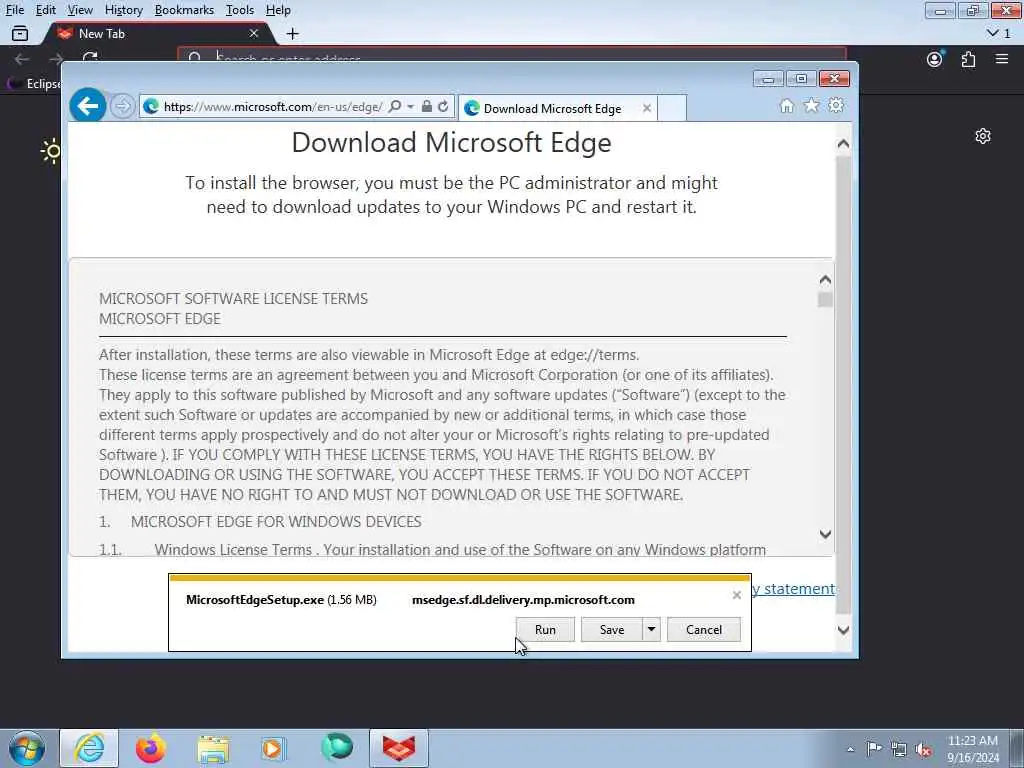The height and width of the screenshot is (768, 1024).
Task: Launch Firefox from the taskbar
Action: pos(151,748)
